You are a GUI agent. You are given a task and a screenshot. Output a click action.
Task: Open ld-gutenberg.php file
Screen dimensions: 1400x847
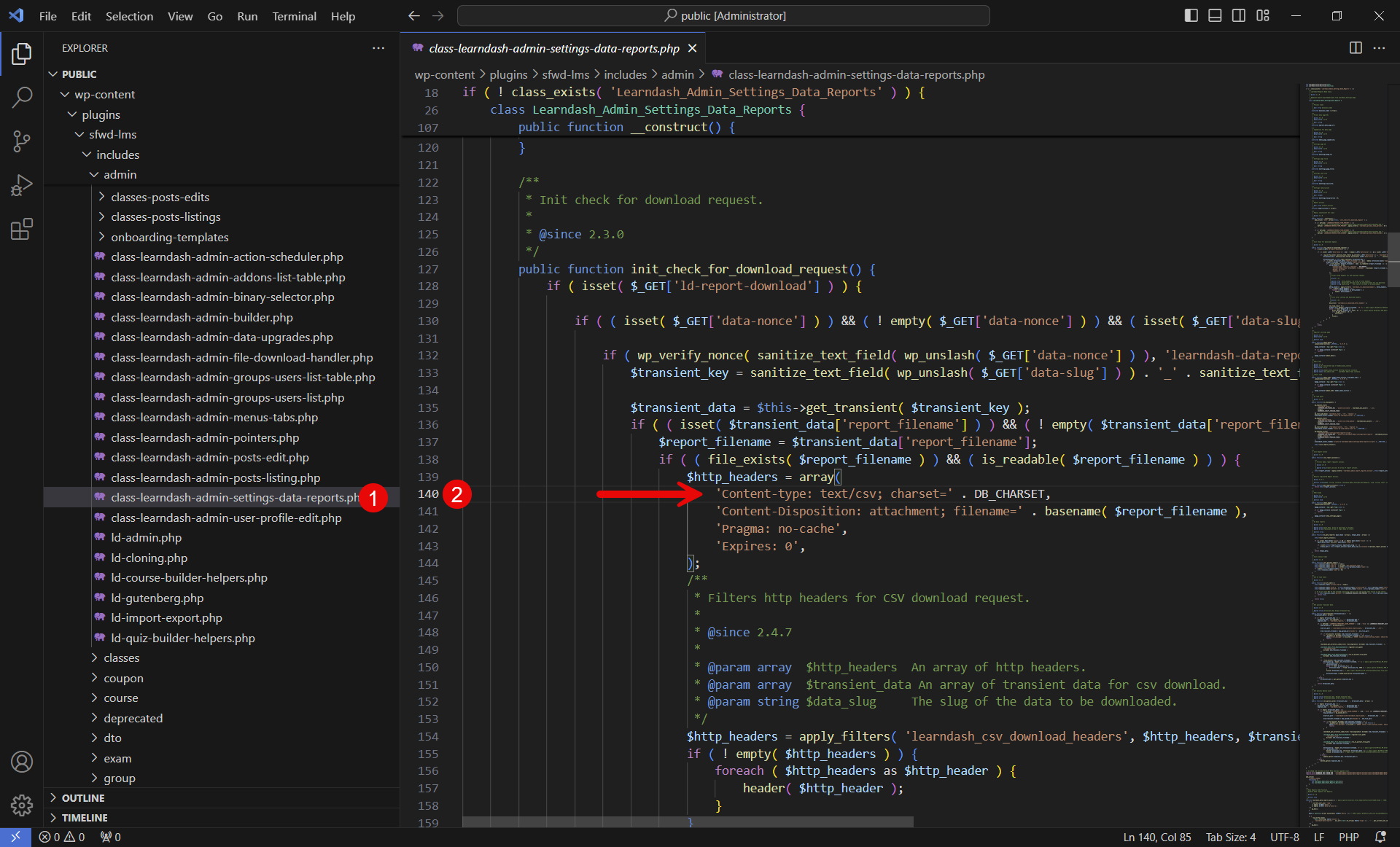pyautogui.click(x=157, y=598)
